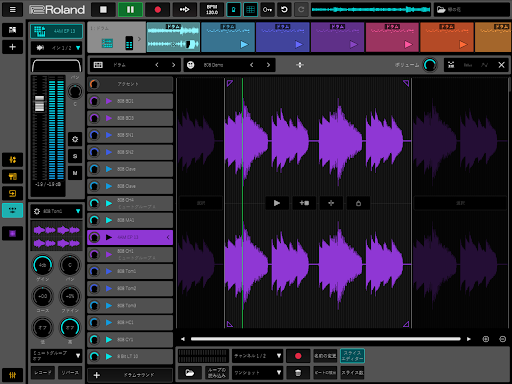
Task: Open the mixer icon in left sidebar
Action: [12, 375]
